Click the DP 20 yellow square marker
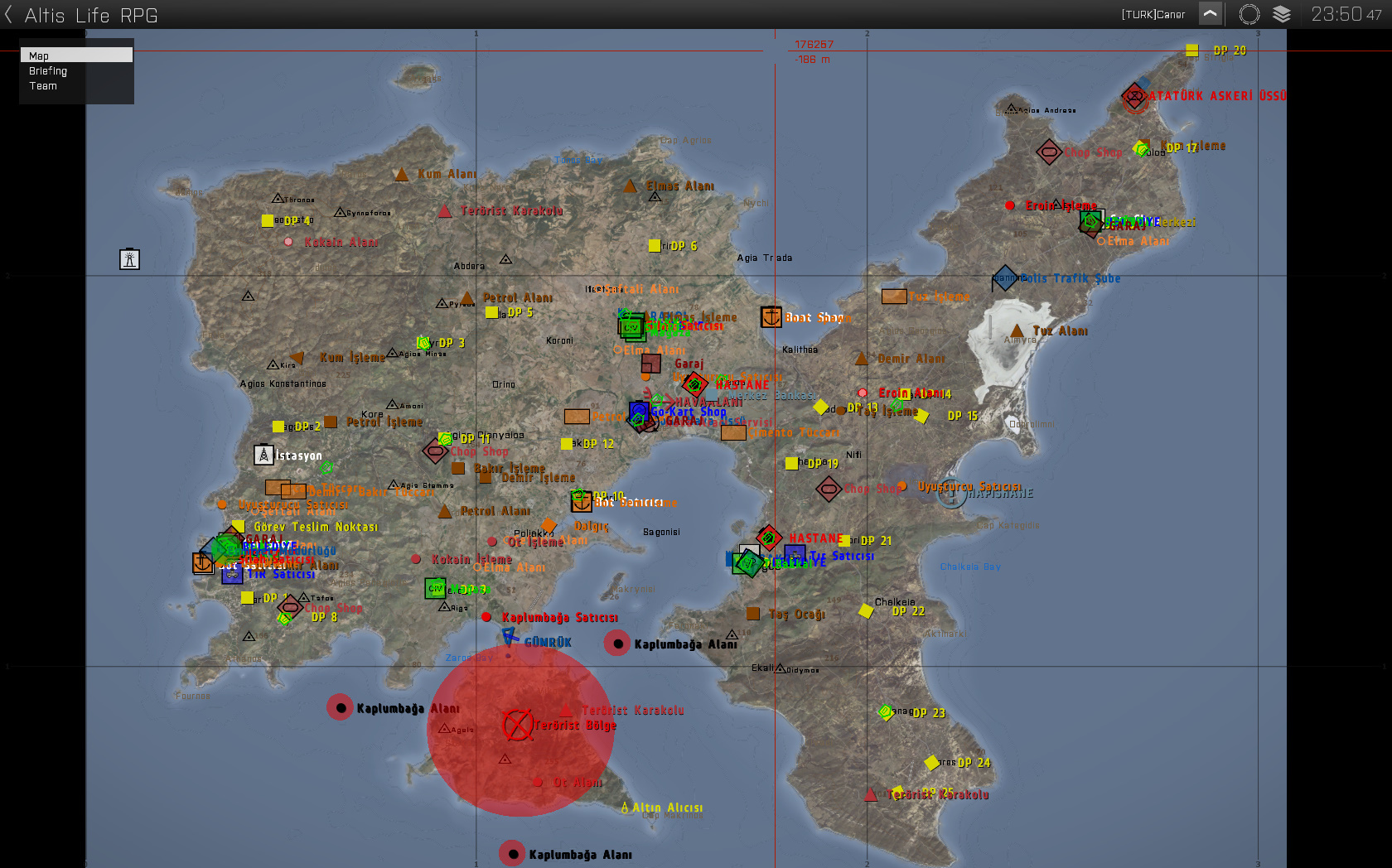The image size is (1392, 868). tap(1191, 51)
